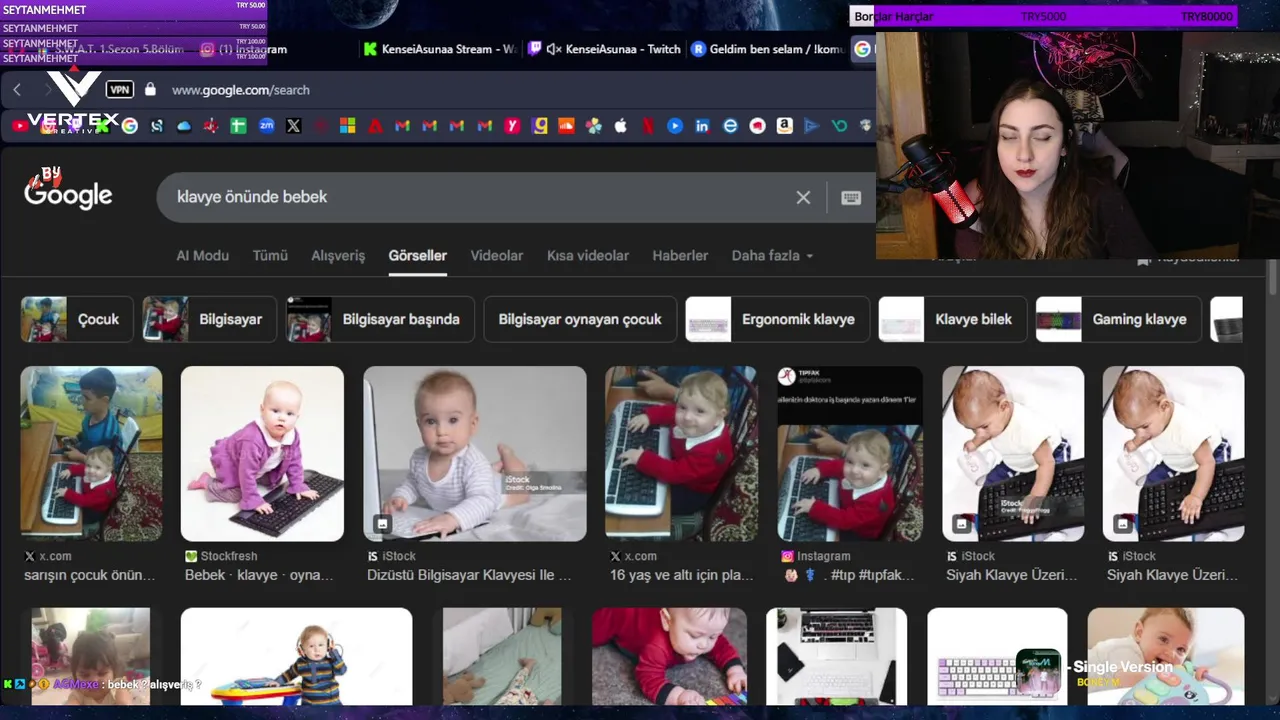This screenshot has height=720, width=1280.
Task: Expand the Daha fazla dropdown
Action: [x=772, y=256]
